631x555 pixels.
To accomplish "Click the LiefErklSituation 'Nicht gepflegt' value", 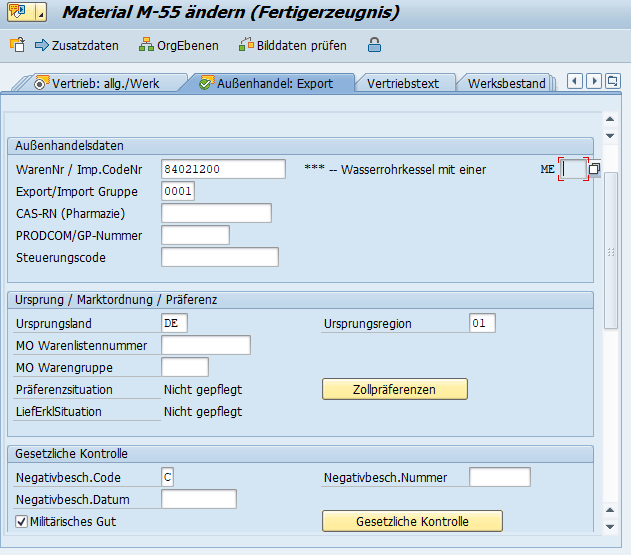I will (x=203, y=412).
